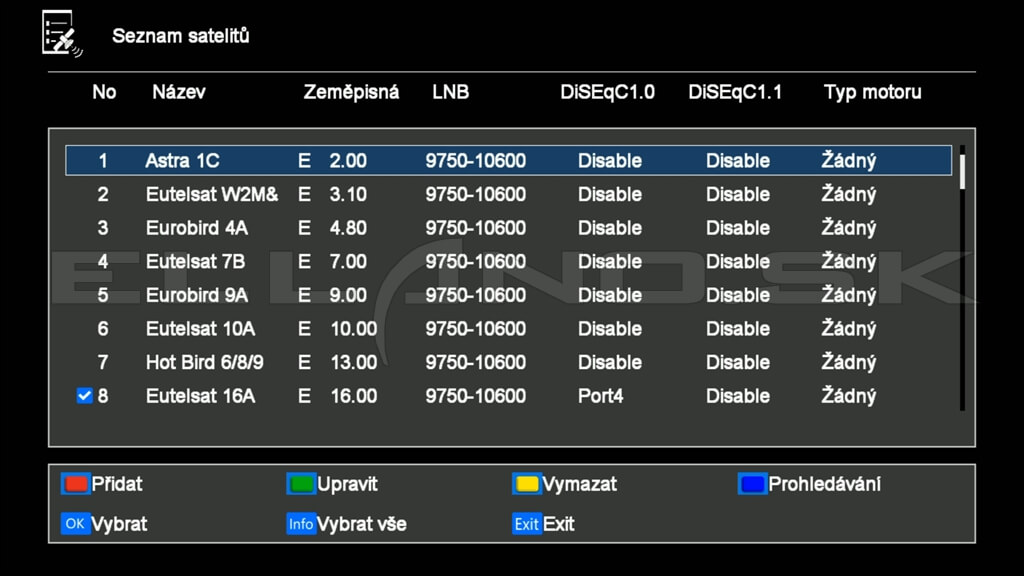Click the red Přidat button icon

tap(75, 484)
